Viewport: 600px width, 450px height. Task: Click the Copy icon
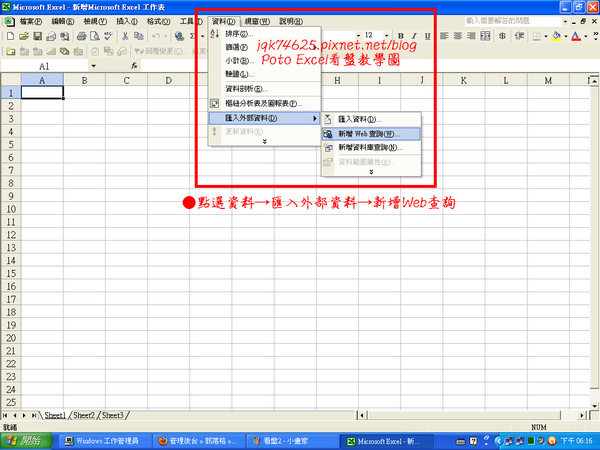point(139,36)
